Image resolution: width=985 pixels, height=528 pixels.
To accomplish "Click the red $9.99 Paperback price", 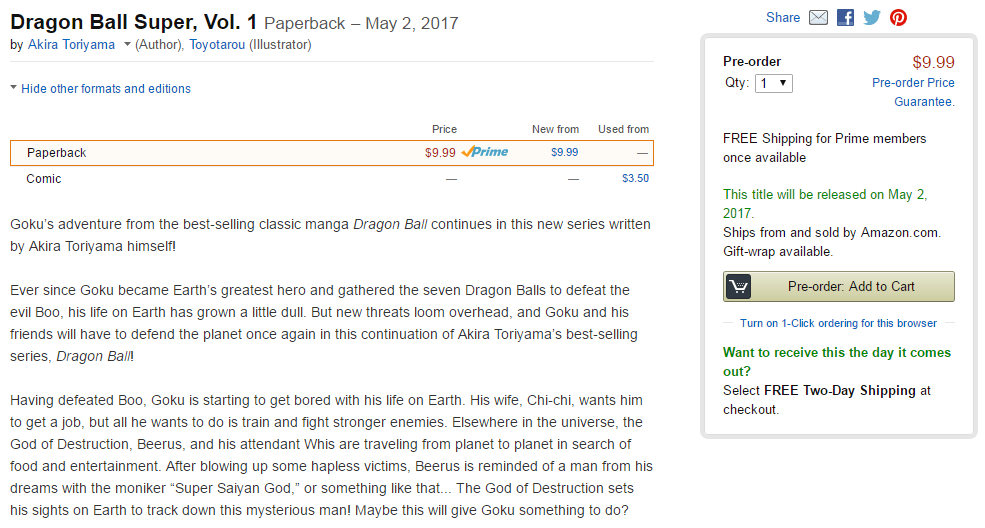I will [440, 153].
